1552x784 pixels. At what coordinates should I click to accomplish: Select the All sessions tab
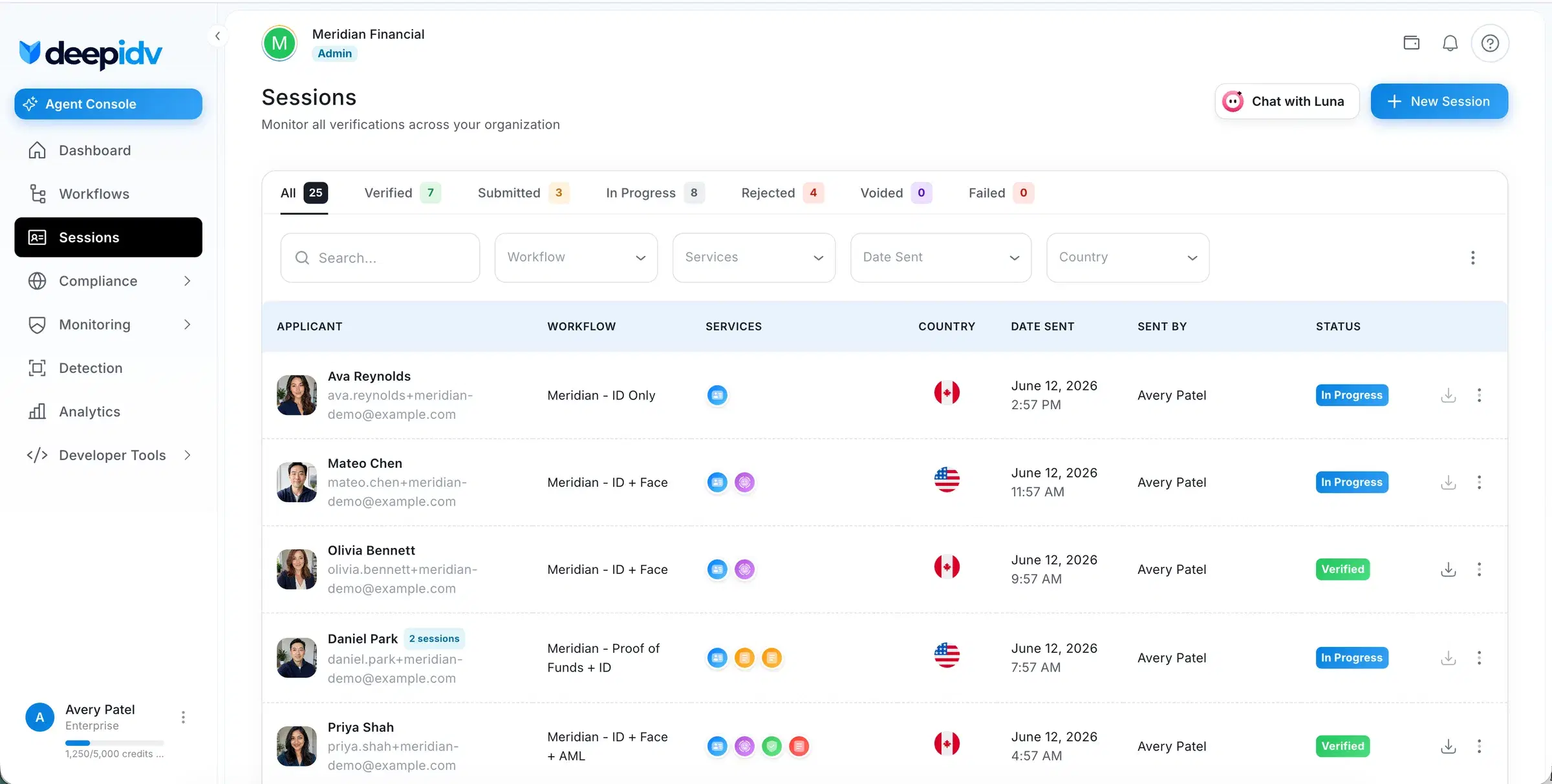coord(304,193)
